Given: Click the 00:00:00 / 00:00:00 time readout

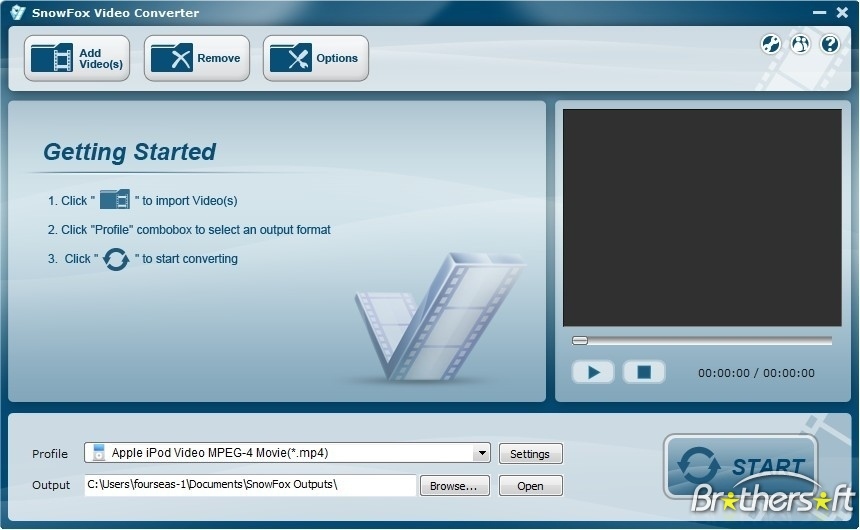Looking at the screenshot, I should pos(756,373).
